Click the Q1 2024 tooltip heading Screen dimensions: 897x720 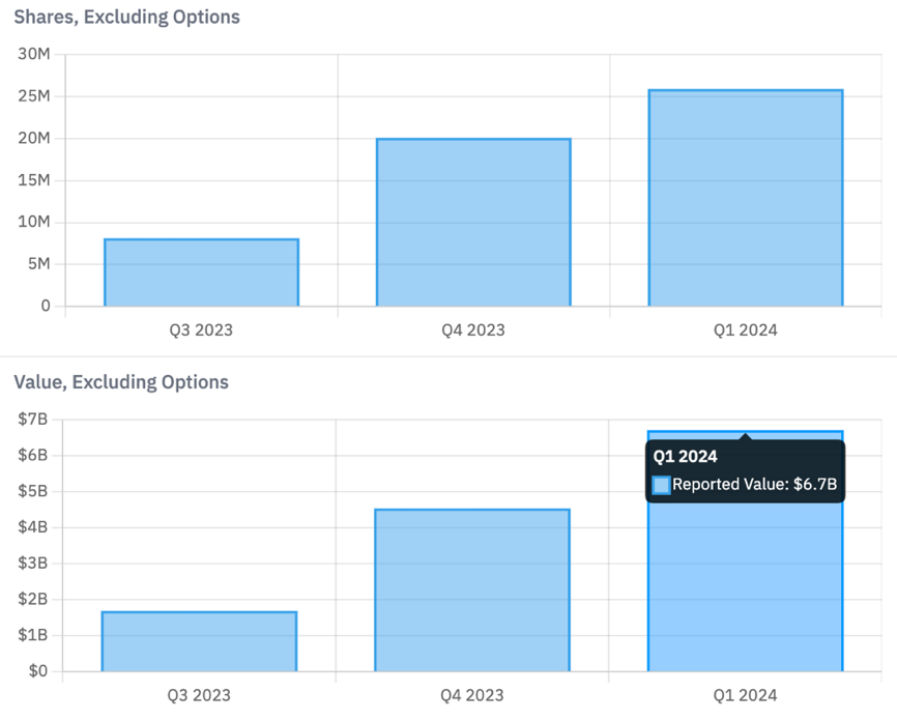click(685, 456)
